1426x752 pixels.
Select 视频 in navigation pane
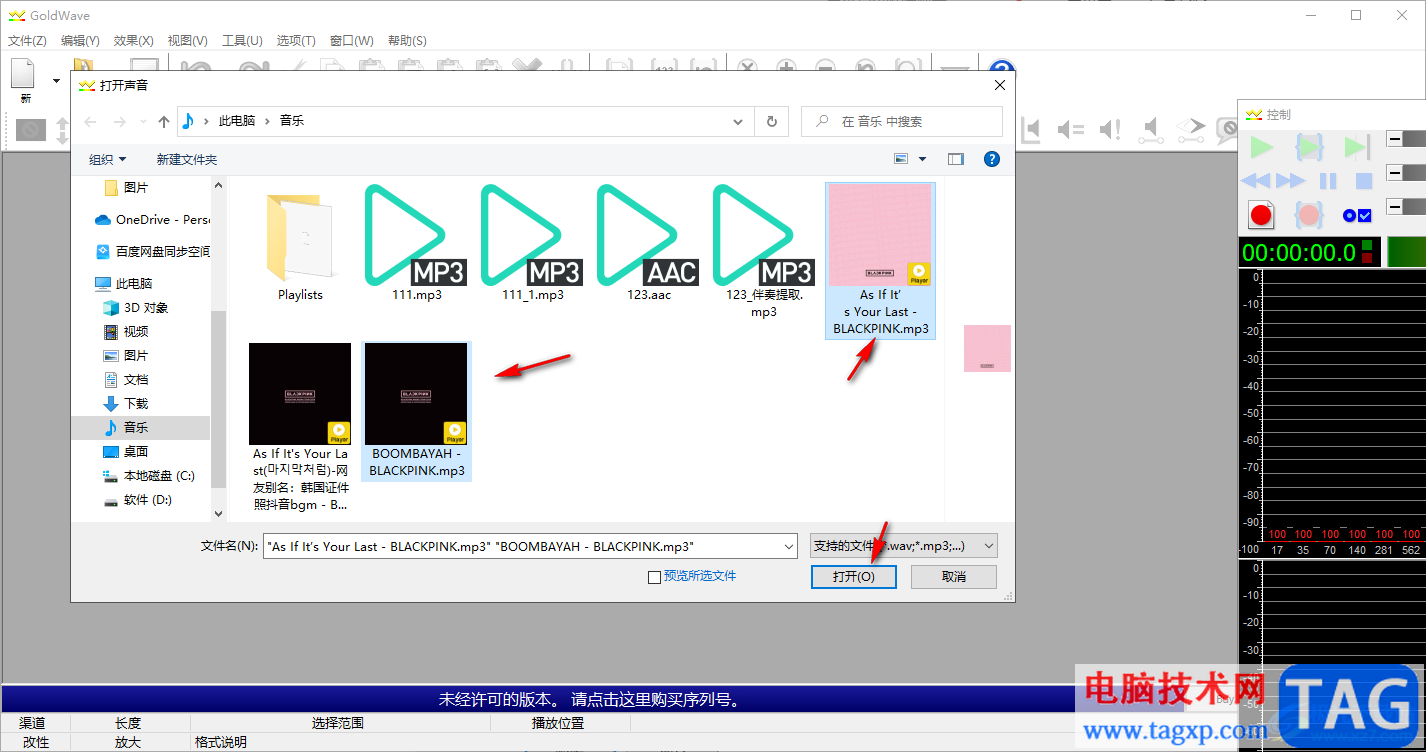136,331
